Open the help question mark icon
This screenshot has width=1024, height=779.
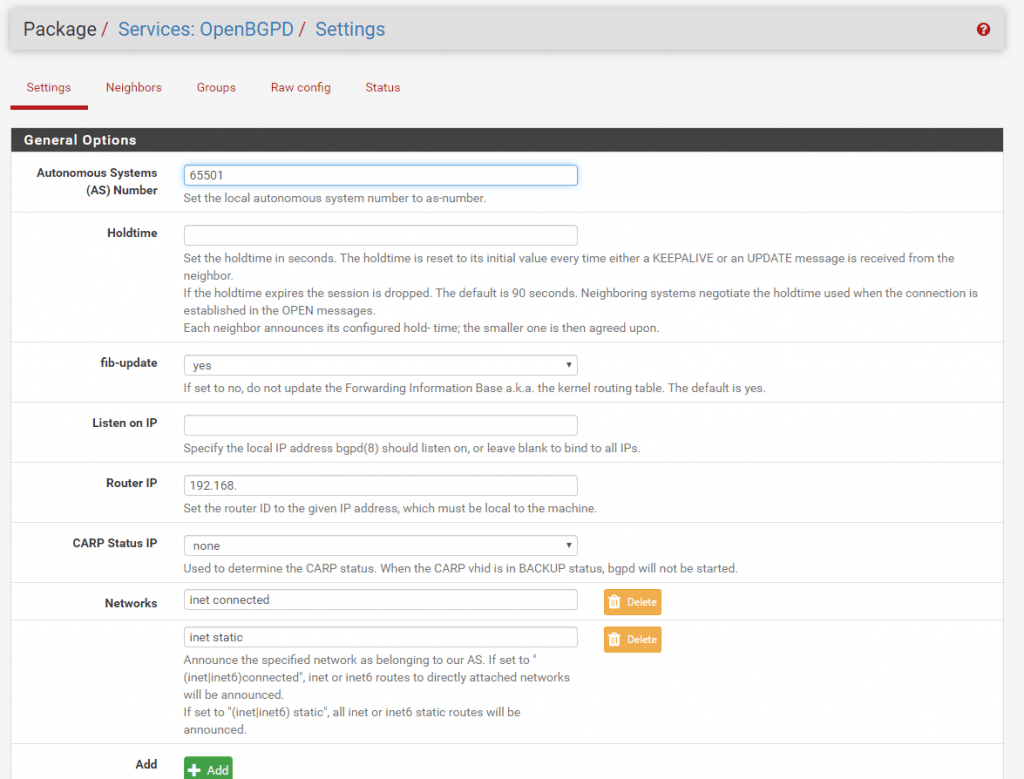coord(983,29)
